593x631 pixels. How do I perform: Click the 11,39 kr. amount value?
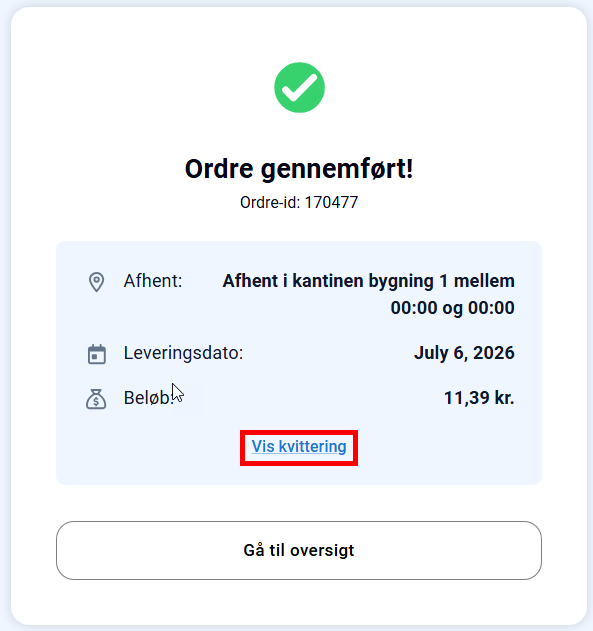[x=479, y=398]
